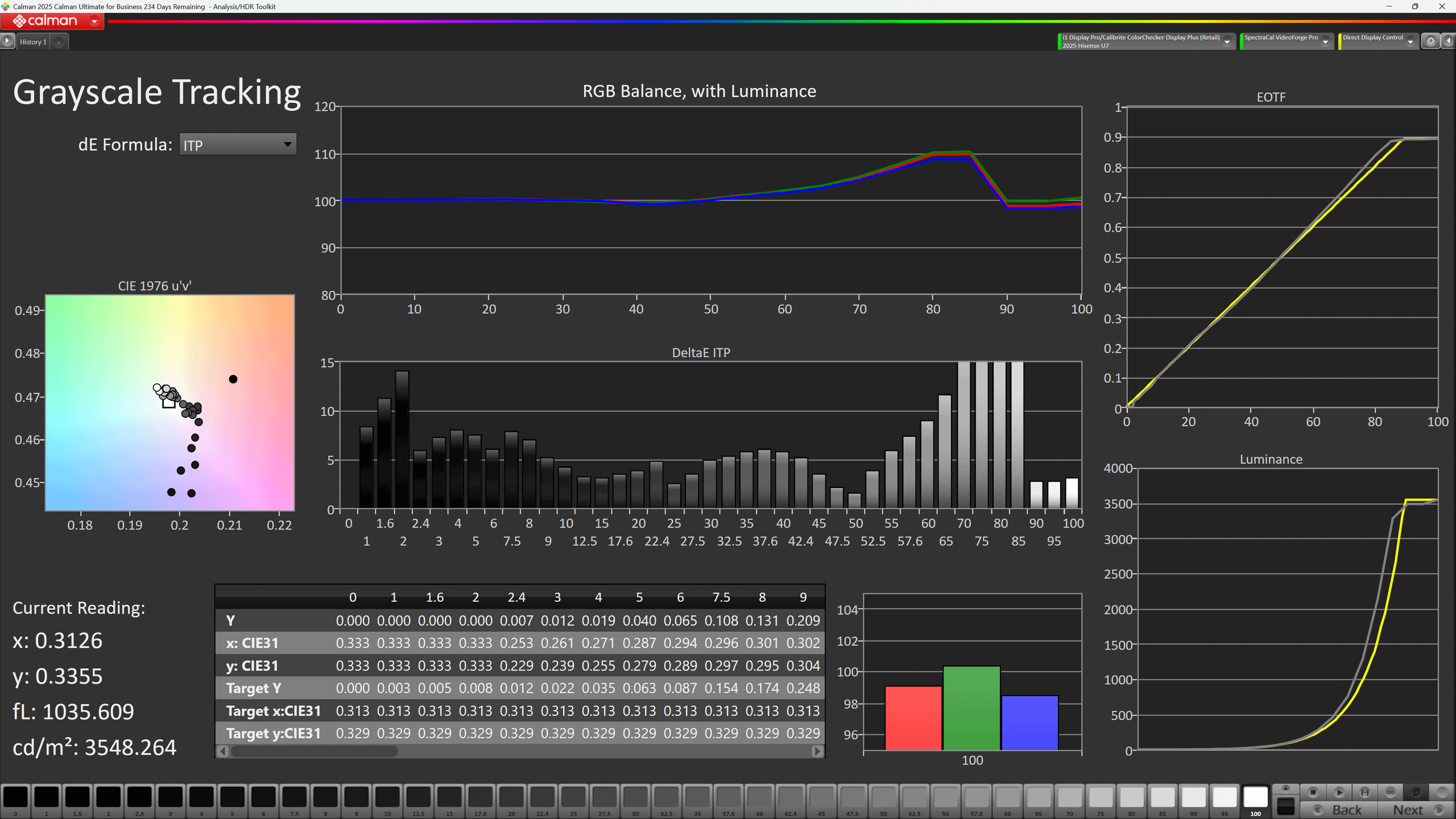Select the 100 percent white patch swatch

pyautogui.click(x=1255, y=797)
